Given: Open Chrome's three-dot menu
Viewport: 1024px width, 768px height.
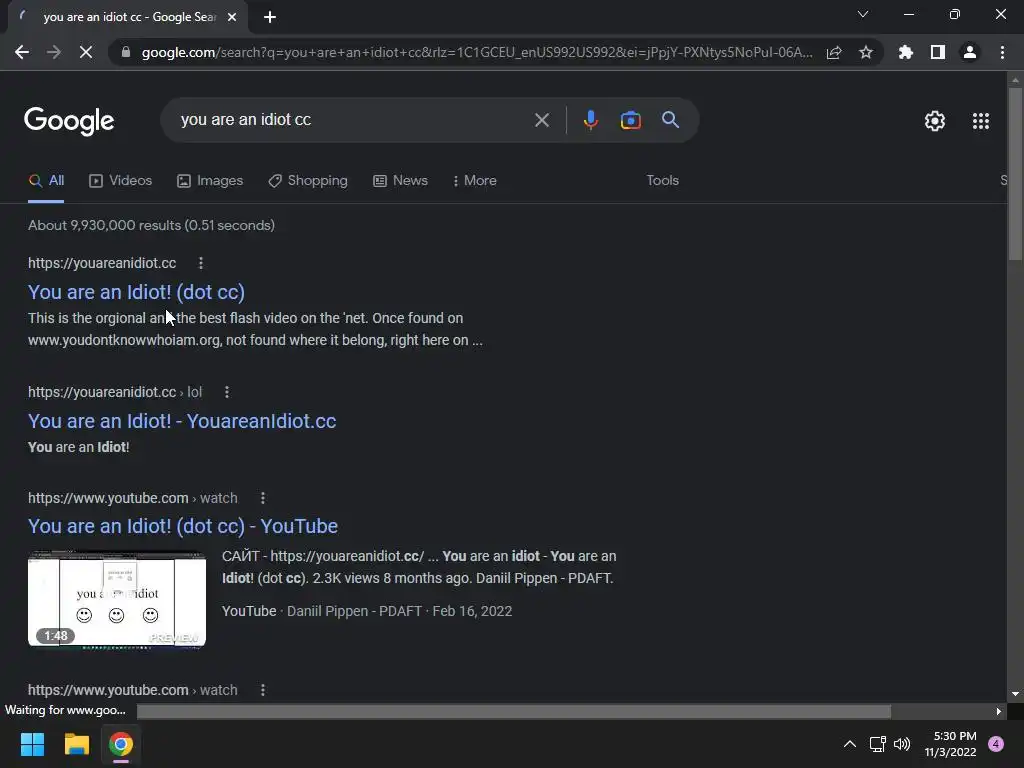Looking at the screenshot, I should [1002, 52].
